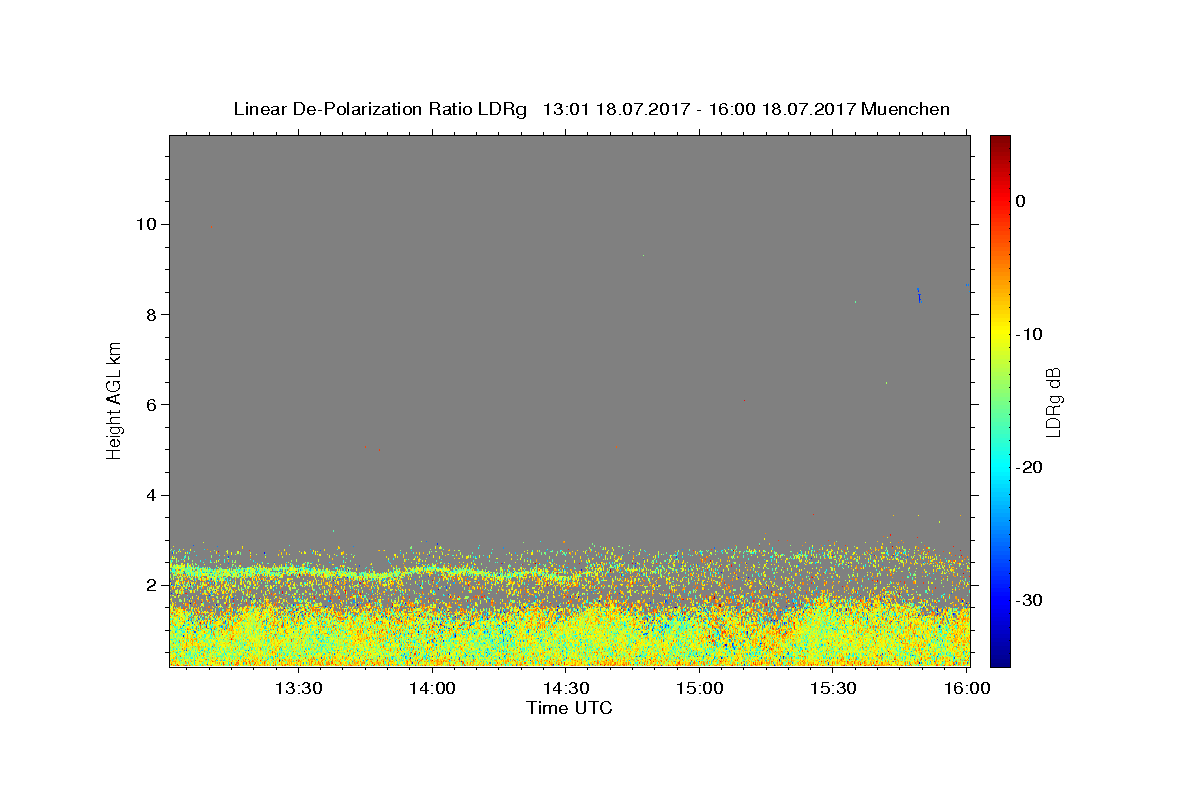Click the 15:00 time axis label
The height and width of the screenshot is (800, 1200).
coord(700,688)
